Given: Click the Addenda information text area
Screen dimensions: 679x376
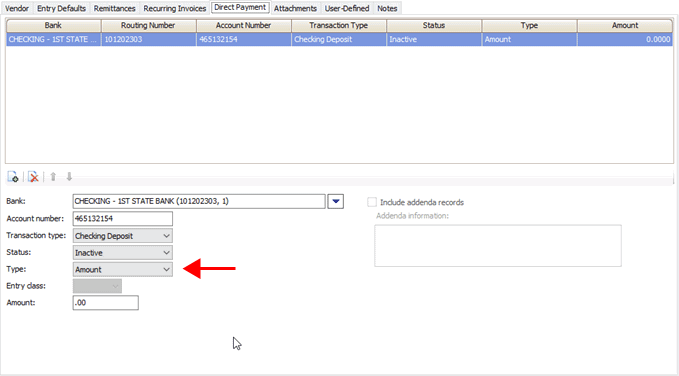Looking at the screenshot, I should [498, 246].
